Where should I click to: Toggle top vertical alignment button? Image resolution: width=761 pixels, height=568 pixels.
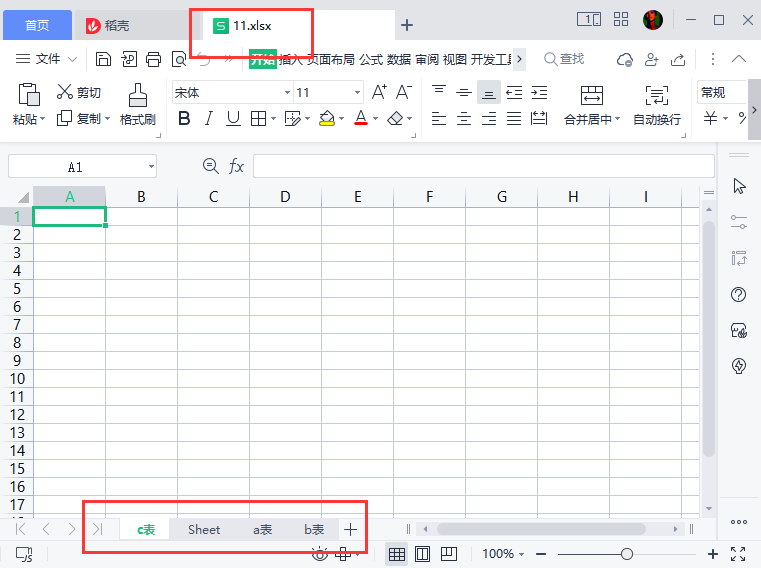pos(439,90)
